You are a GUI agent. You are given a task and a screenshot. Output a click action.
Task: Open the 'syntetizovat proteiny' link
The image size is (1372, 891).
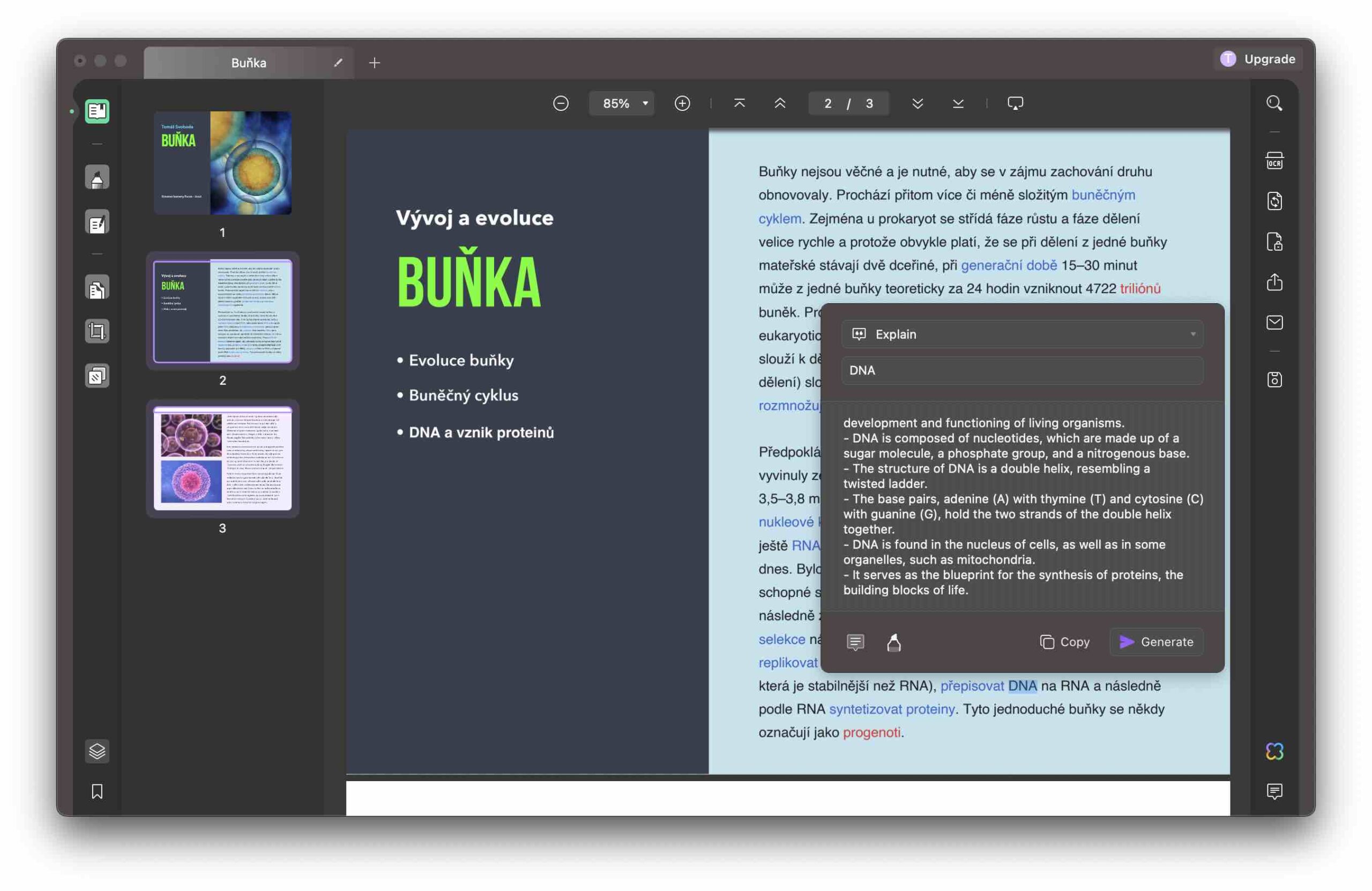(x=892, y=709)
